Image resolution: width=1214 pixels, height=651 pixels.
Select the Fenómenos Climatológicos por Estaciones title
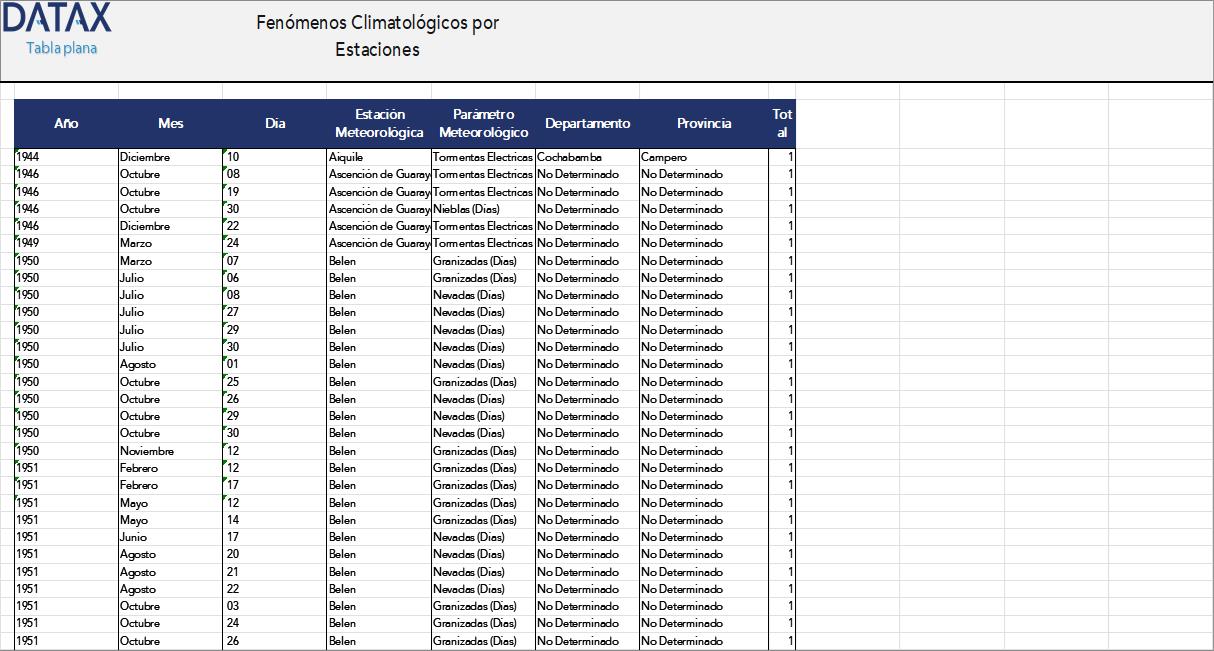(x=377, y=36)
